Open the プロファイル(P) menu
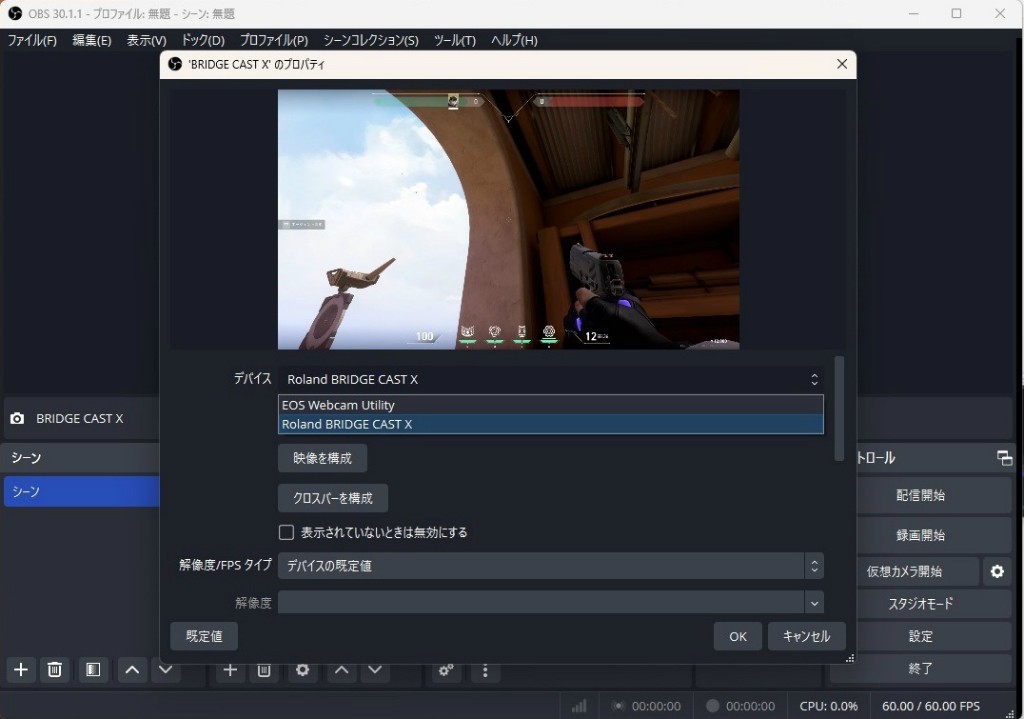 click(x=274, y=40)
